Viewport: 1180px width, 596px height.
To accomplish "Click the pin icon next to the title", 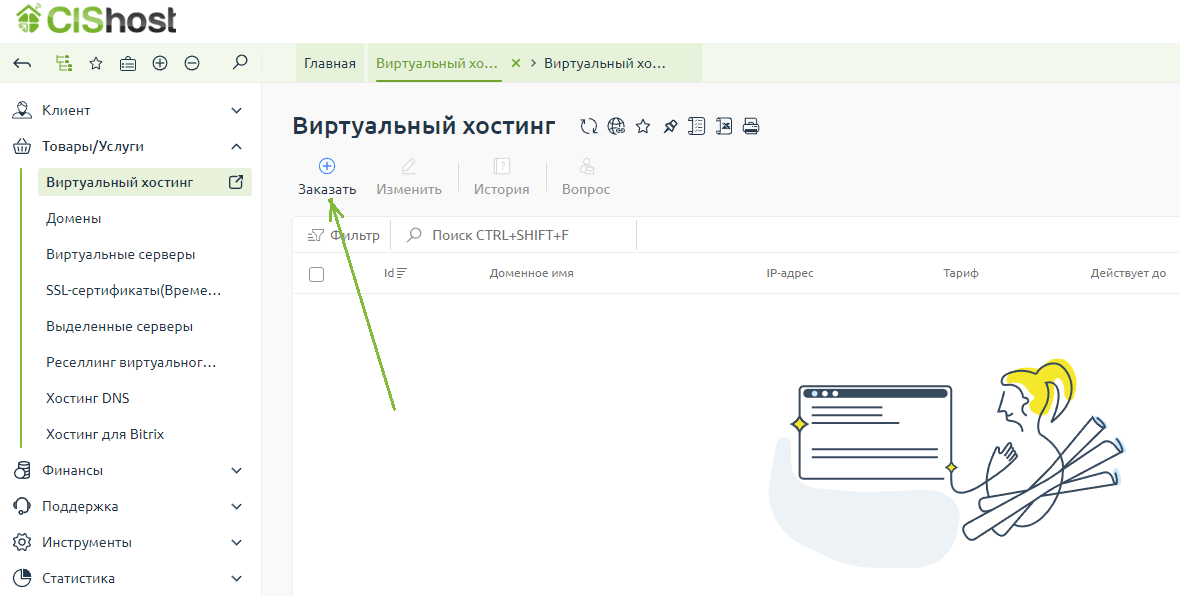I will [670, 126].
